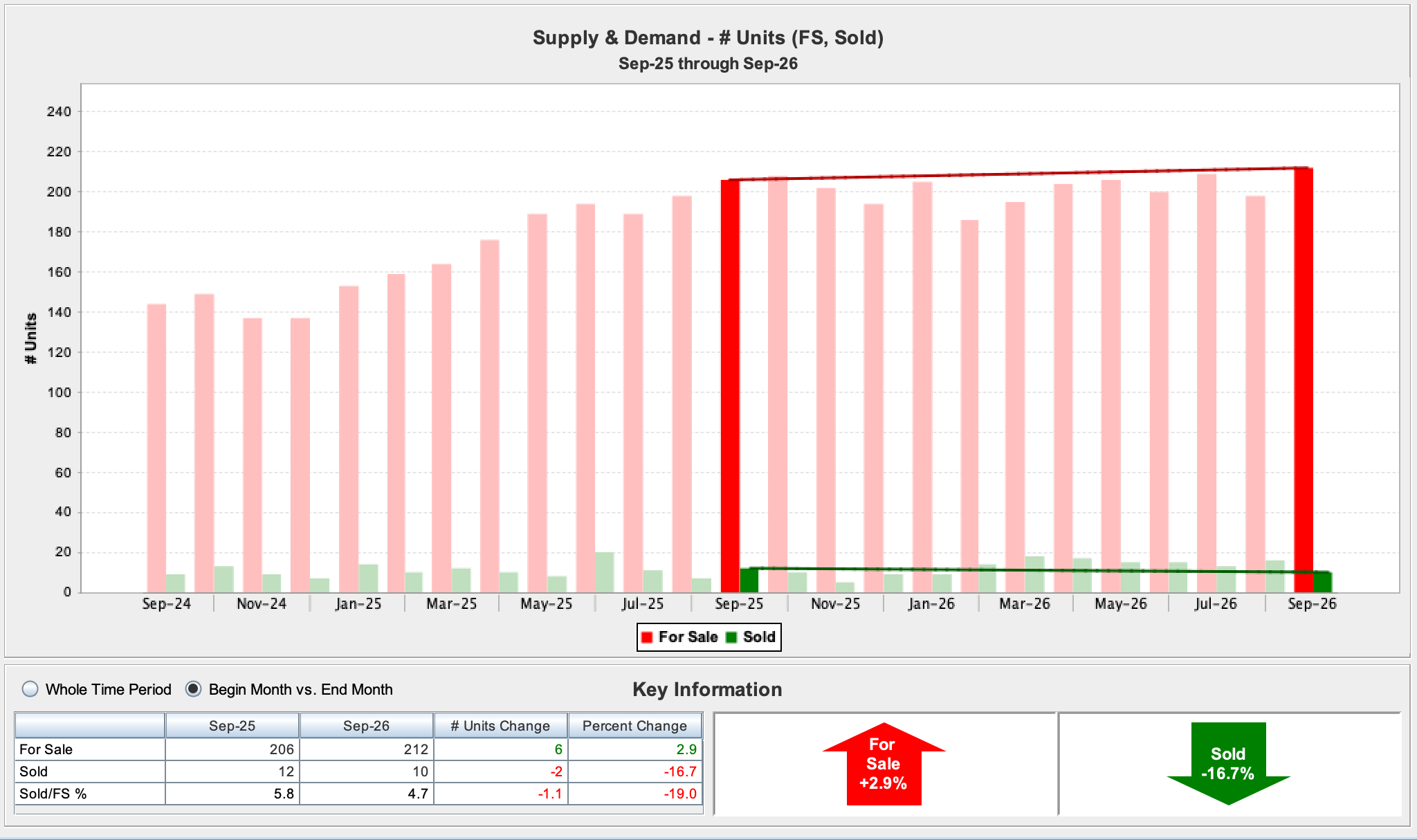Select the Whole Time Period radio button
1417x840 pixels.
click(30, 689)
